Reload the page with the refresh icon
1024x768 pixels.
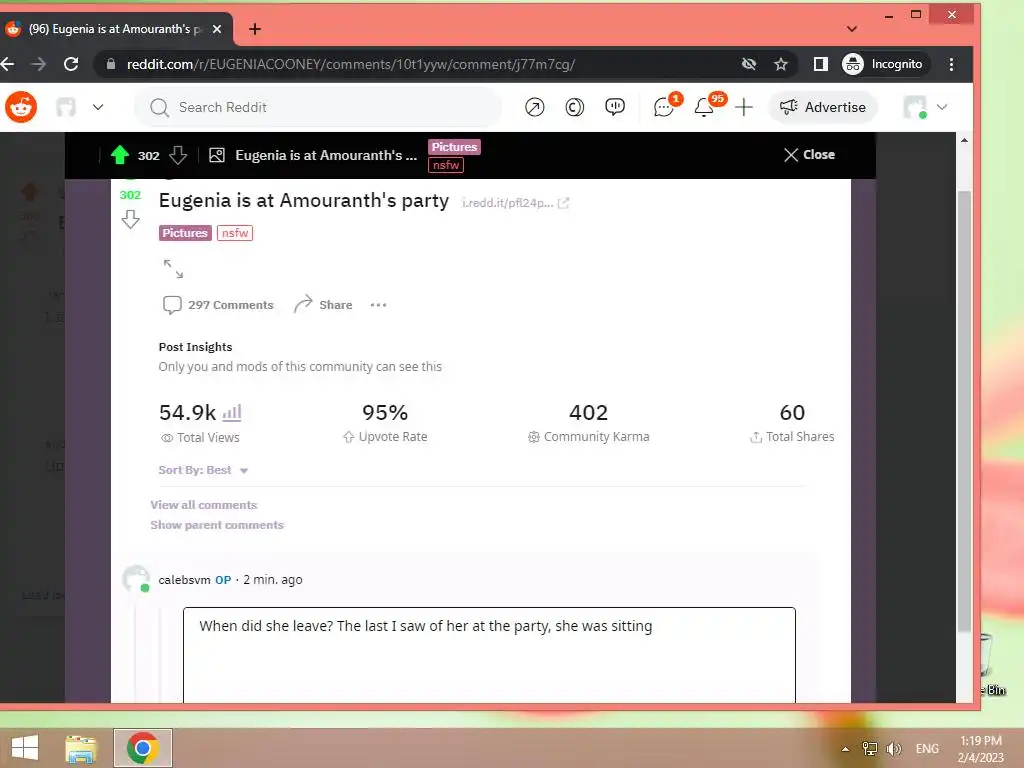point(71,64)
